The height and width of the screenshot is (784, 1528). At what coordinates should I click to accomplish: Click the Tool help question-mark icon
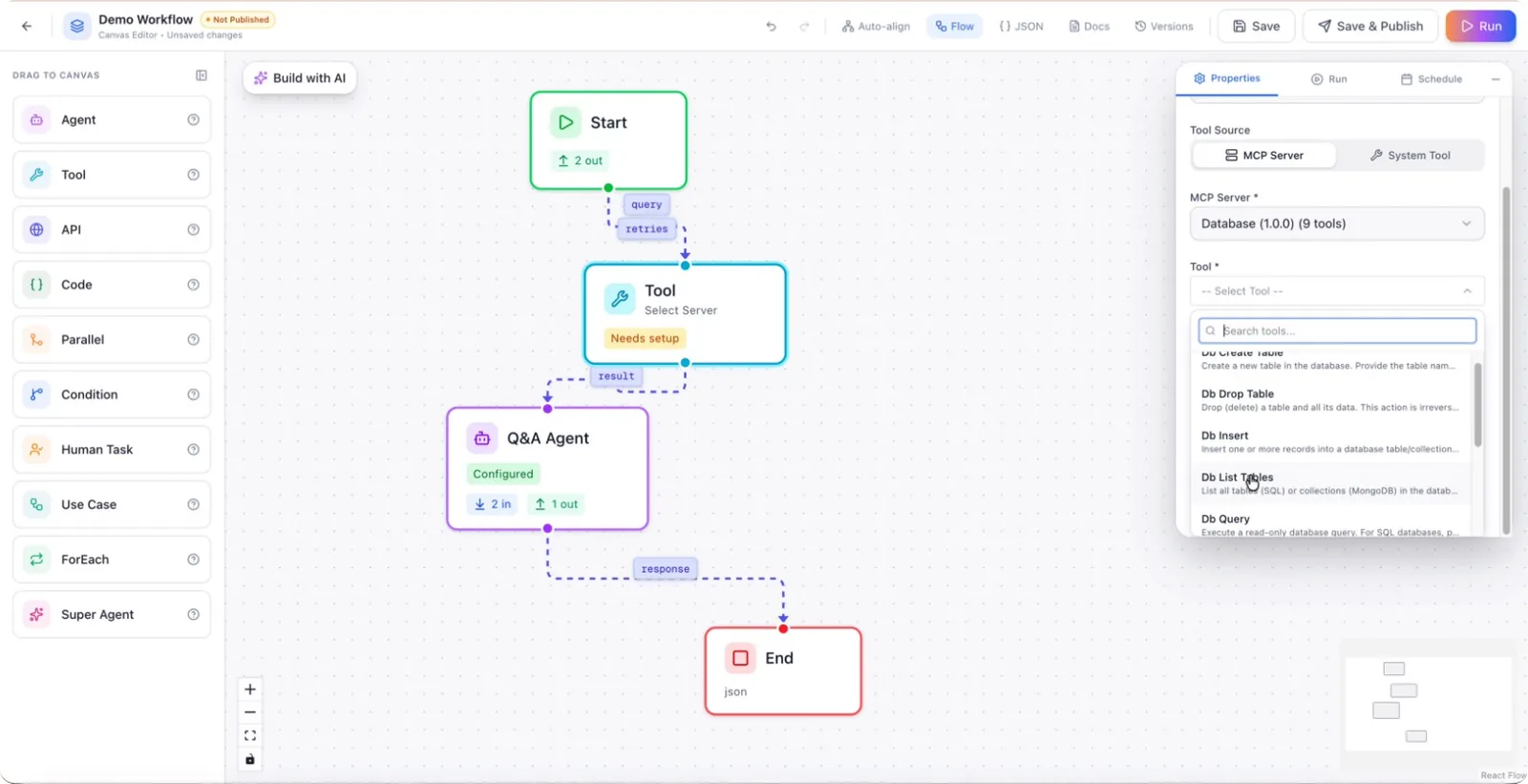coord(194,175)
